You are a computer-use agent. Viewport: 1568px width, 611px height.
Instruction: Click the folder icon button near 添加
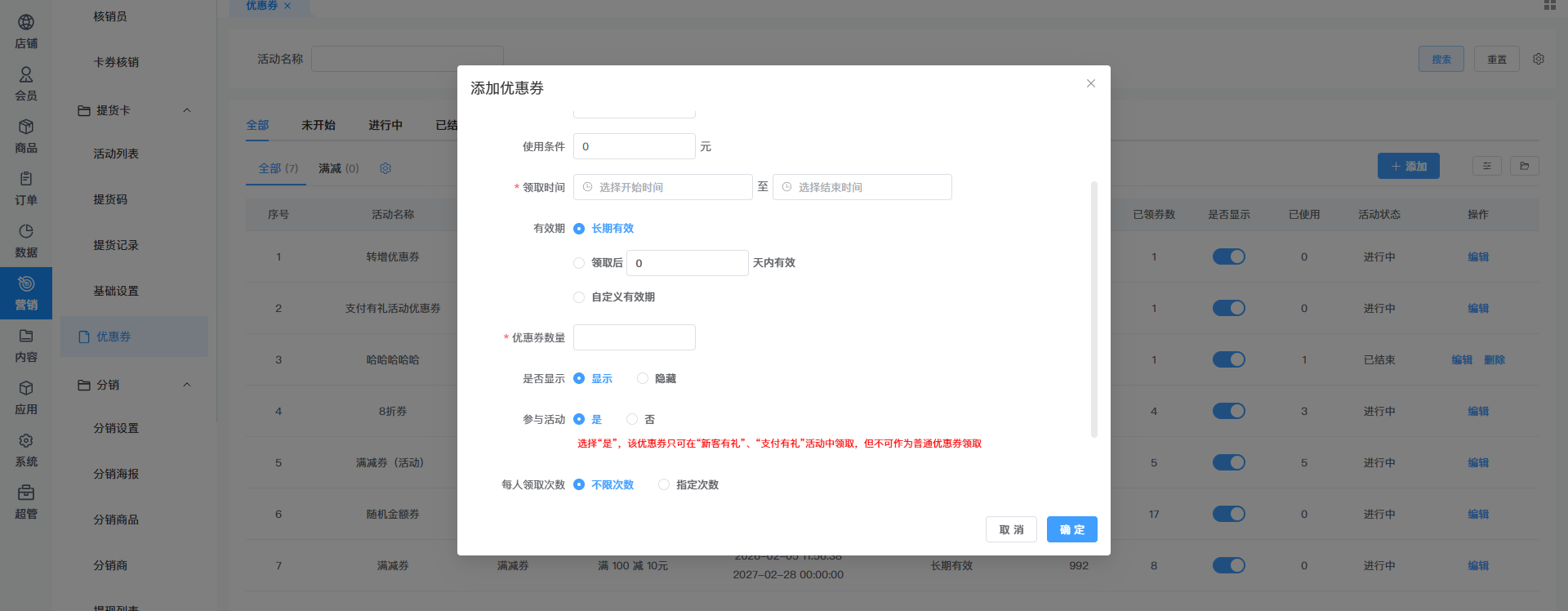point(1525,166)
